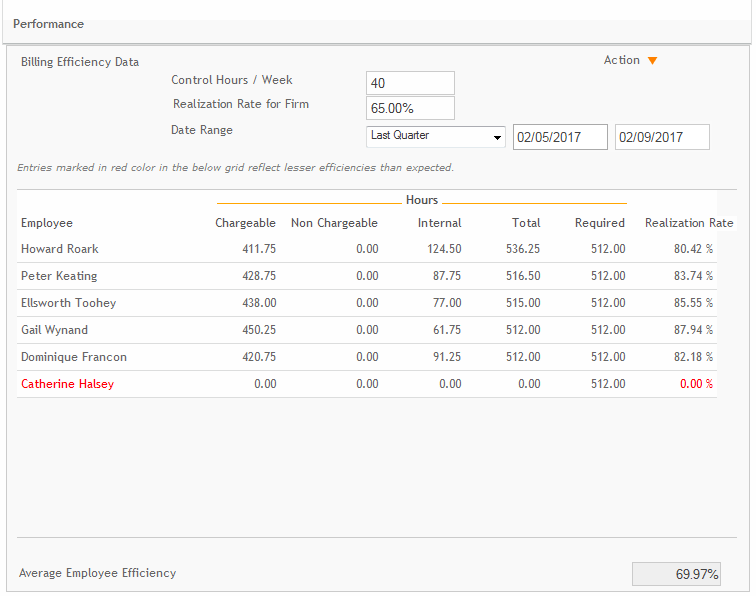756x596 pixels.
Task: Click Catherine Halsey's red 0.00 % rate
Action: pos(696,384)
